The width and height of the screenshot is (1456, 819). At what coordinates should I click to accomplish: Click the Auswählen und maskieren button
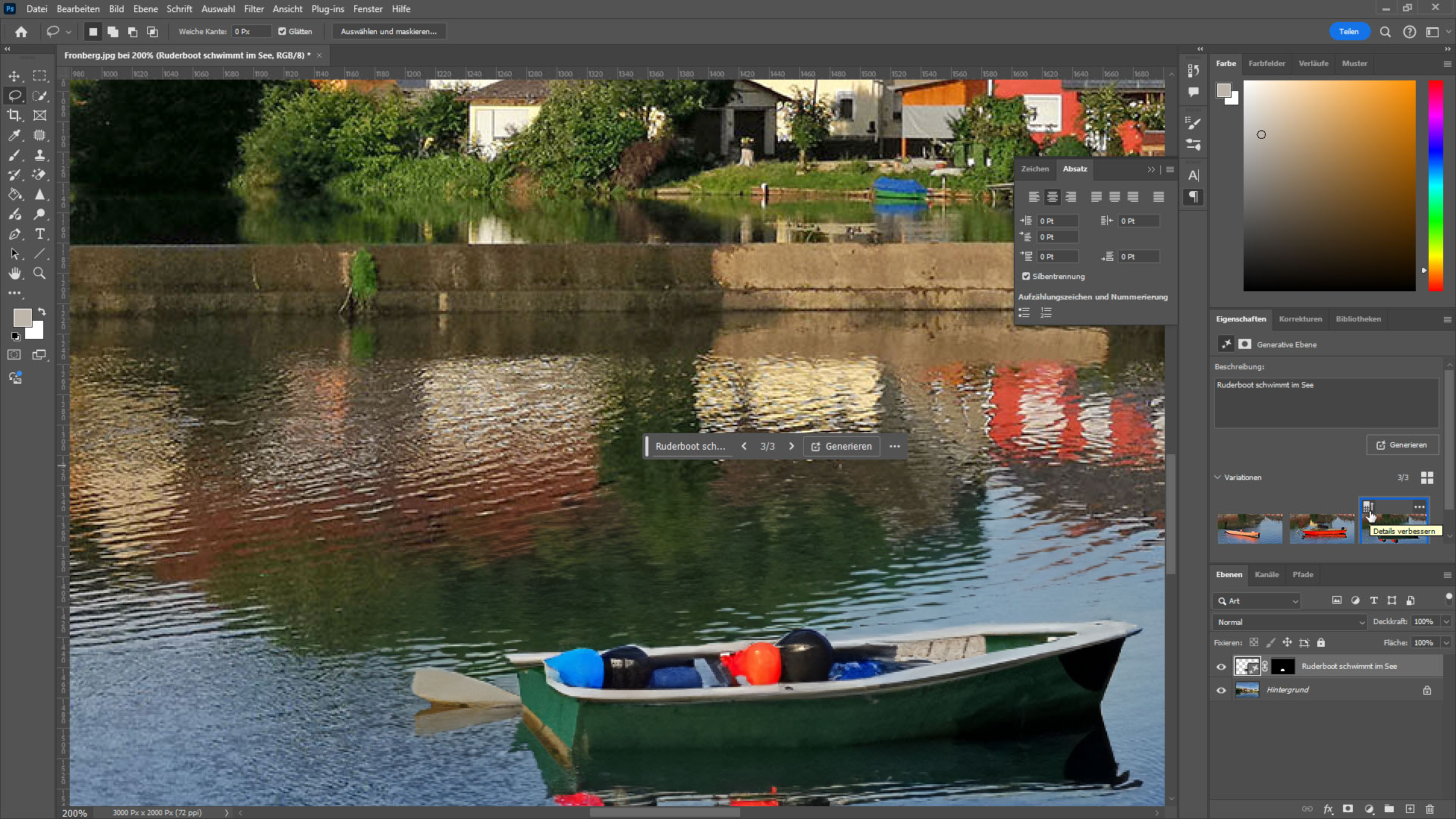pyautogui.click(x=388, y=32)
